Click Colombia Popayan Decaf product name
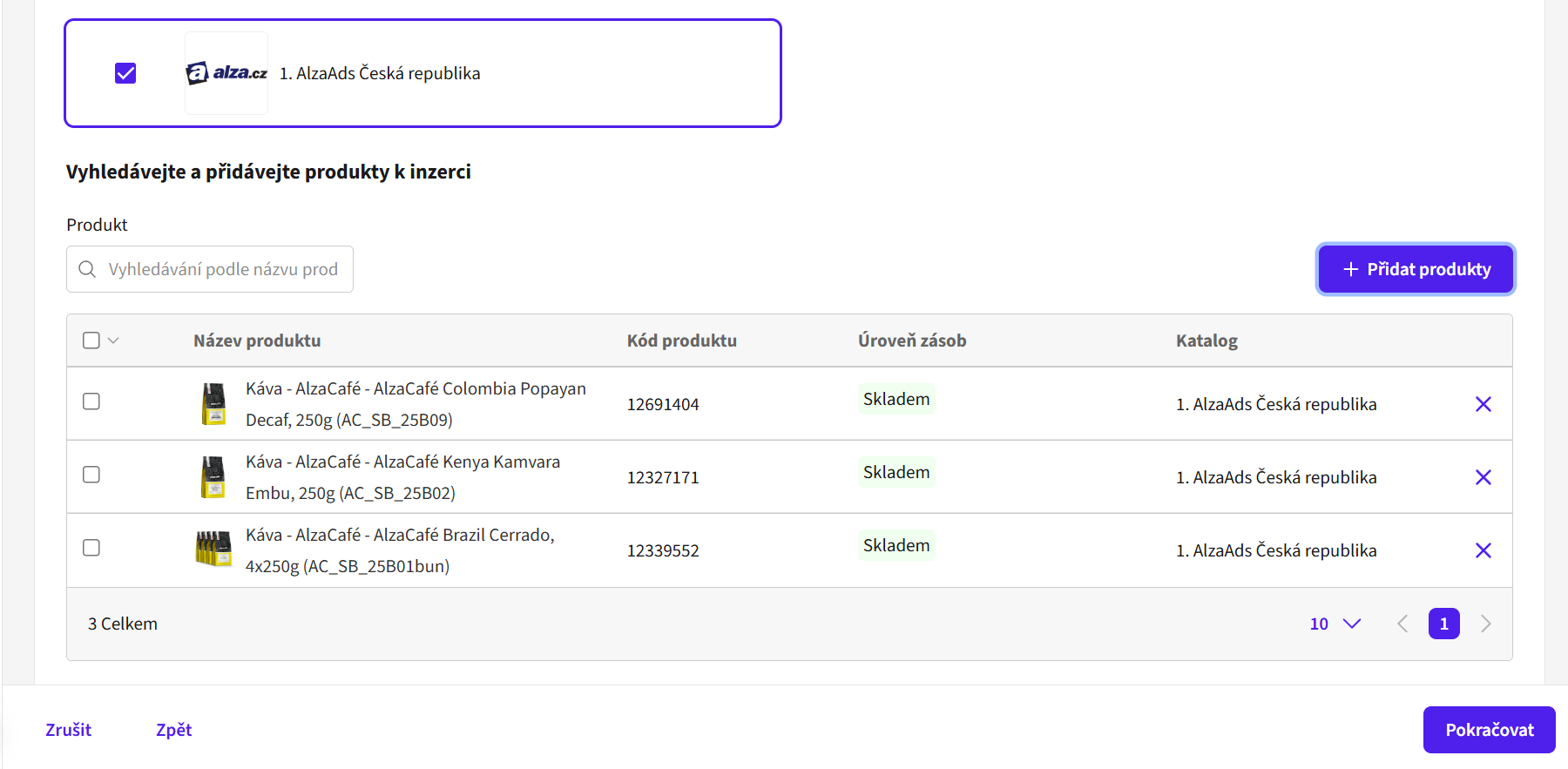1568x769 pixels. point(416,404)
